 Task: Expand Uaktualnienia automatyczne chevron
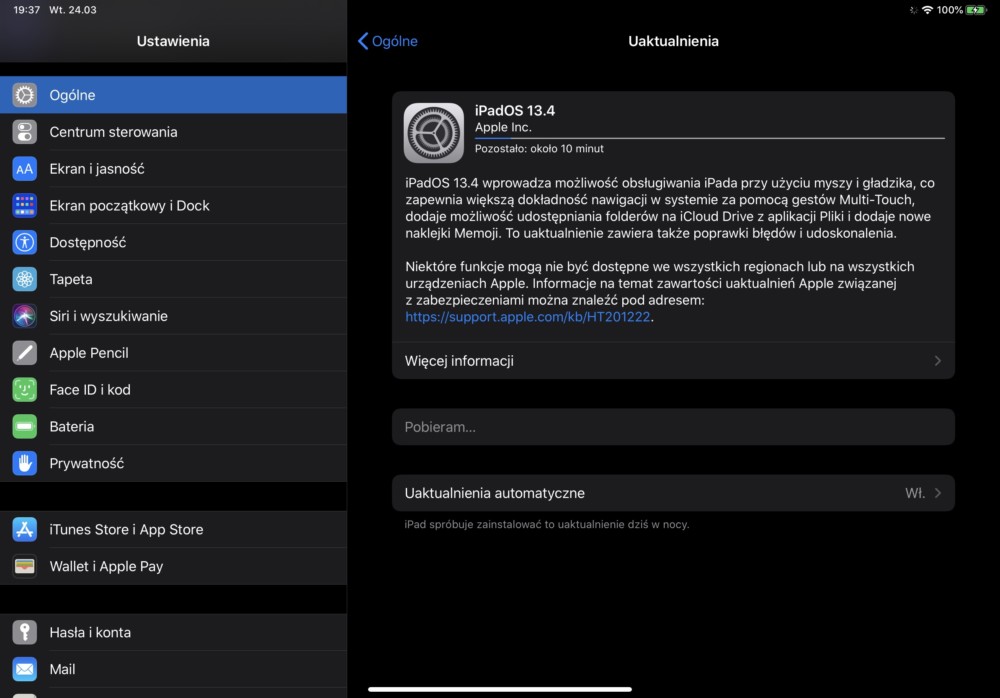tap(938, 493)
